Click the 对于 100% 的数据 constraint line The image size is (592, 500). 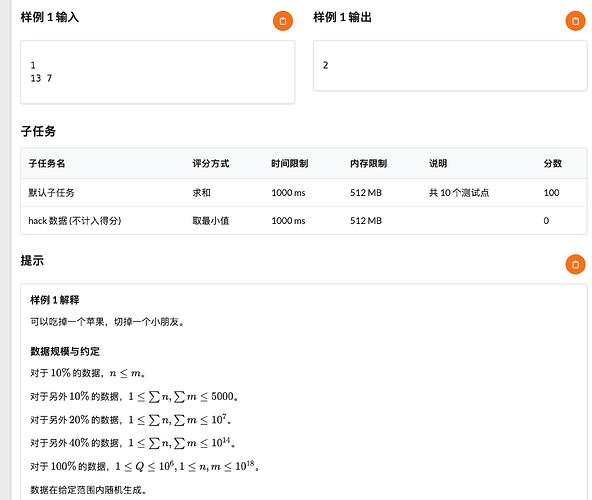pyautogui.click(x=144, y=466)
